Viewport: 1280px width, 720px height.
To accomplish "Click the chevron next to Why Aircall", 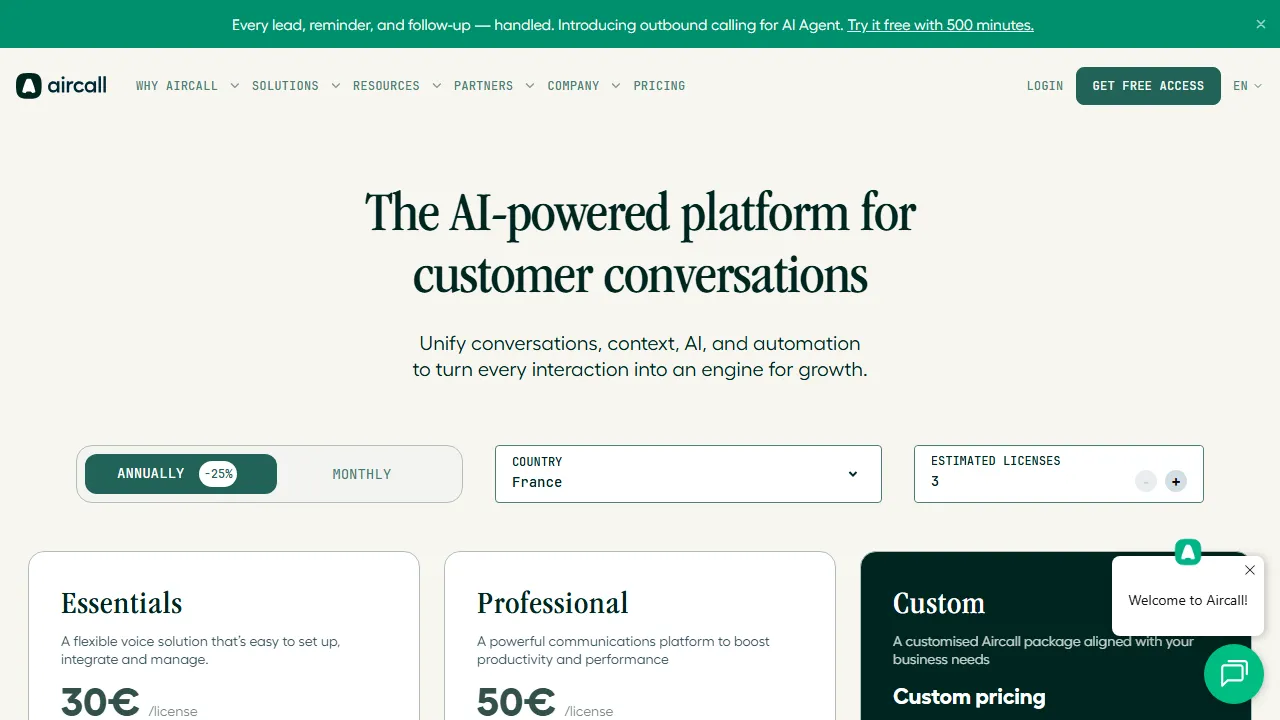I will (234, 86).
